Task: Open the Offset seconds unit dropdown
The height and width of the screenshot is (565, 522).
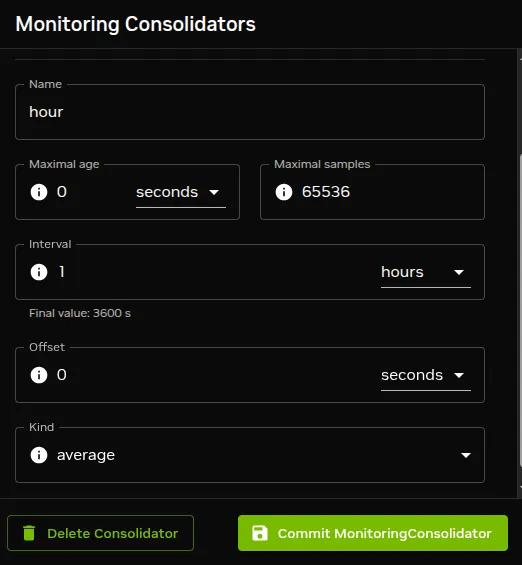Action: 426,375
